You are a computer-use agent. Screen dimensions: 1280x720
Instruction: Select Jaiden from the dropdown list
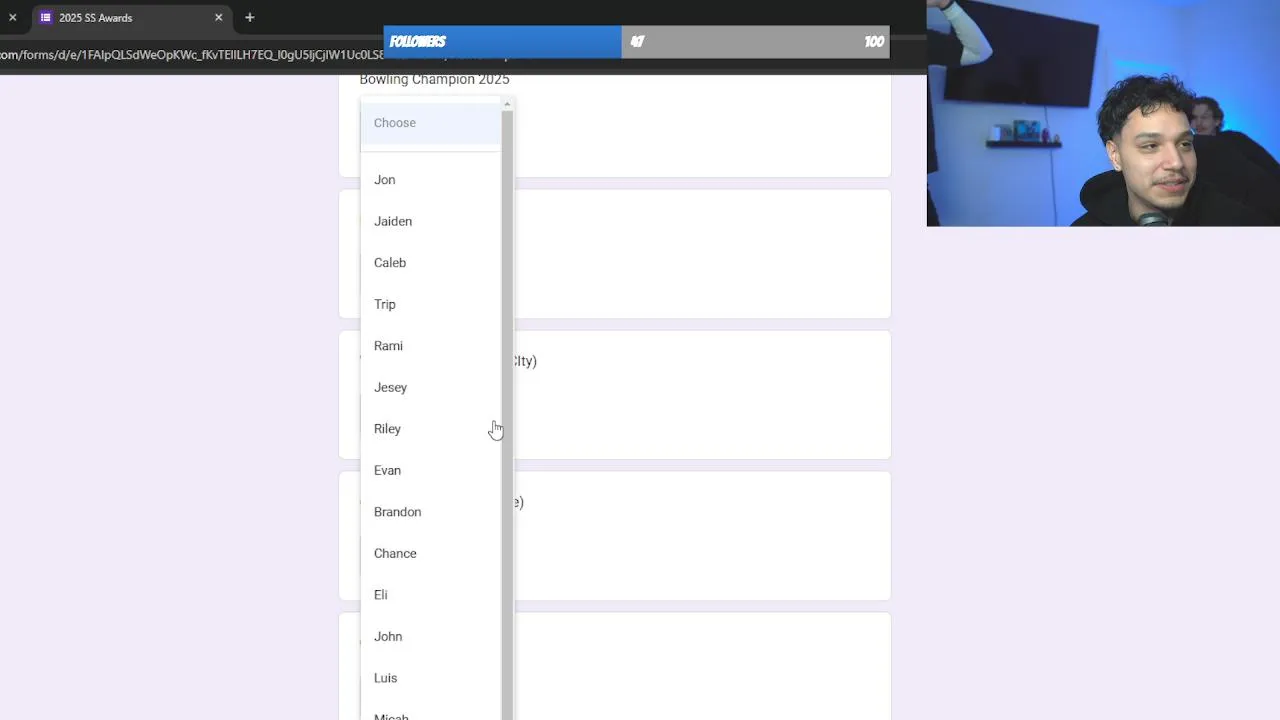coord(431,221)
